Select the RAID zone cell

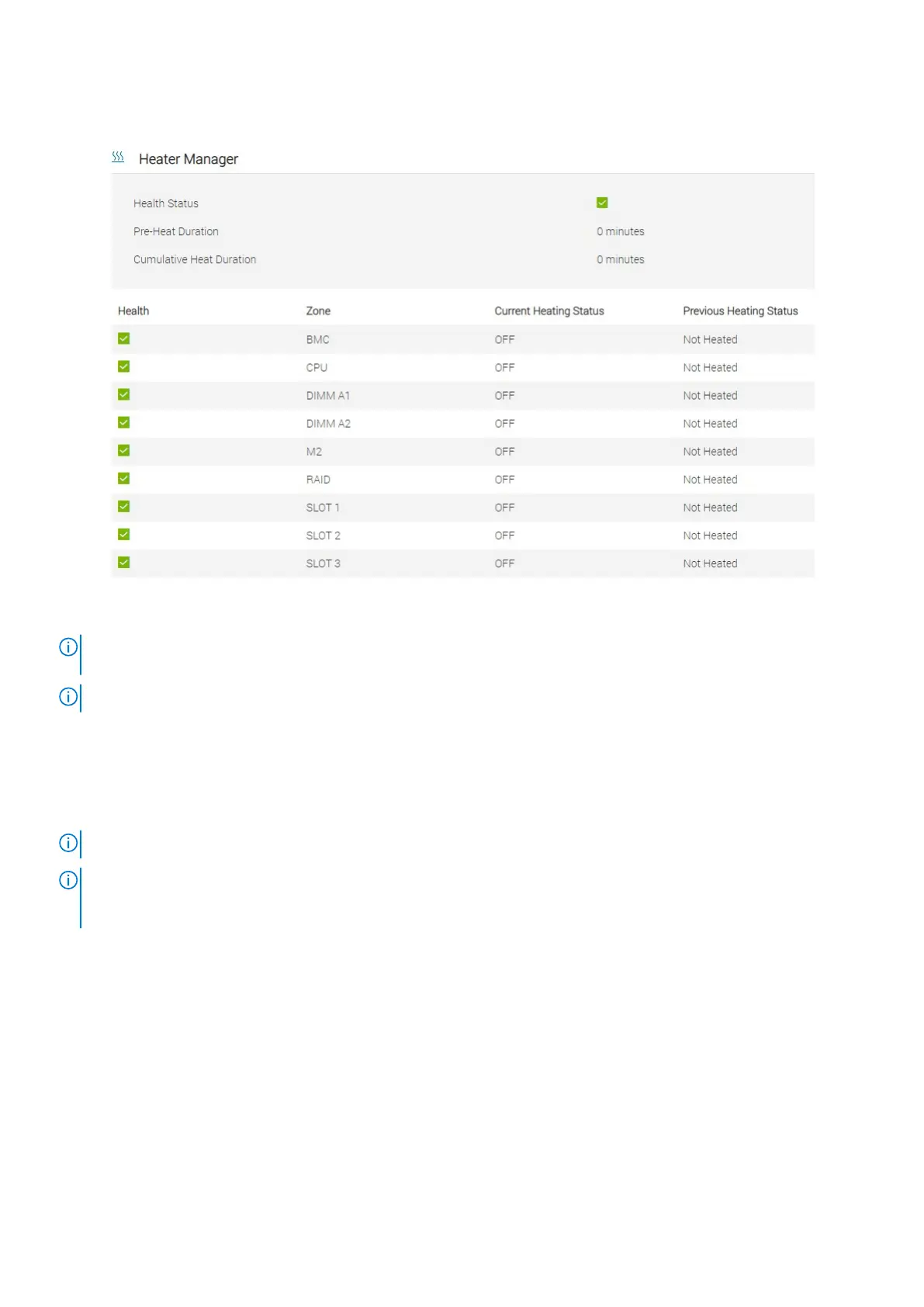pos(318,480)
